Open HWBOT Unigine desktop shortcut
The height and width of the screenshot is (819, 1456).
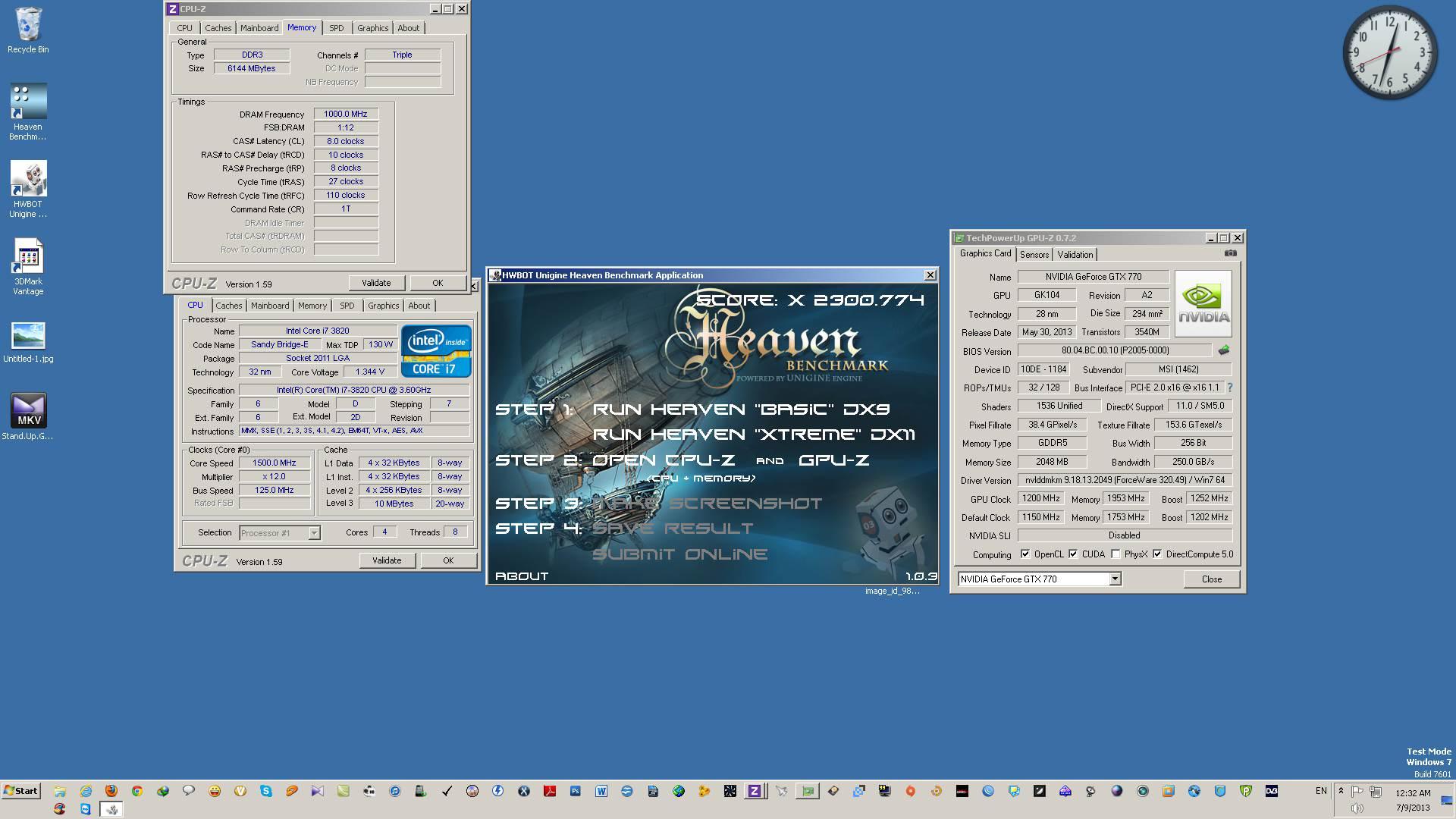coord(28,190)
